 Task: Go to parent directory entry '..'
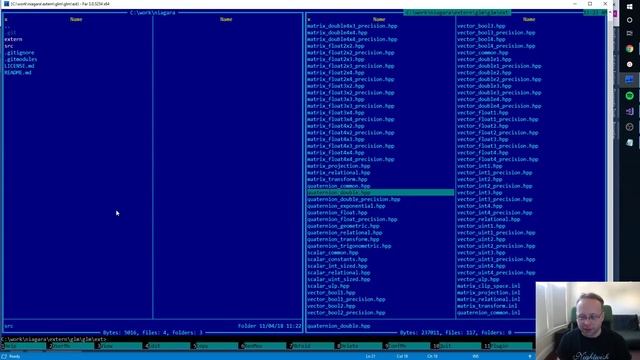(8, 26)
